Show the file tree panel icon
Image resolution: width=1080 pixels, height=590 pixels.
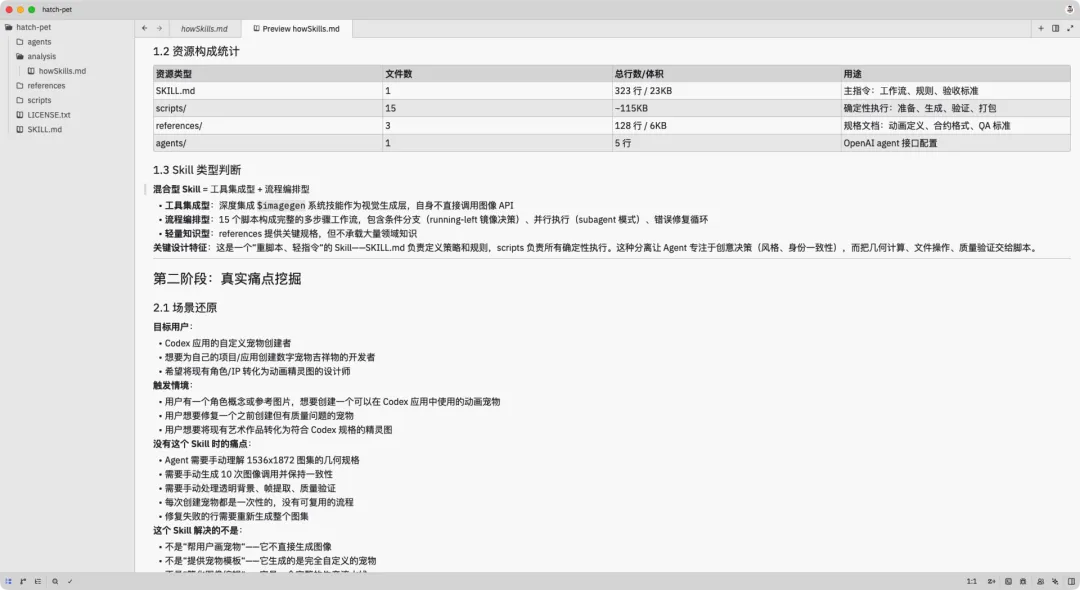point(8,581)
